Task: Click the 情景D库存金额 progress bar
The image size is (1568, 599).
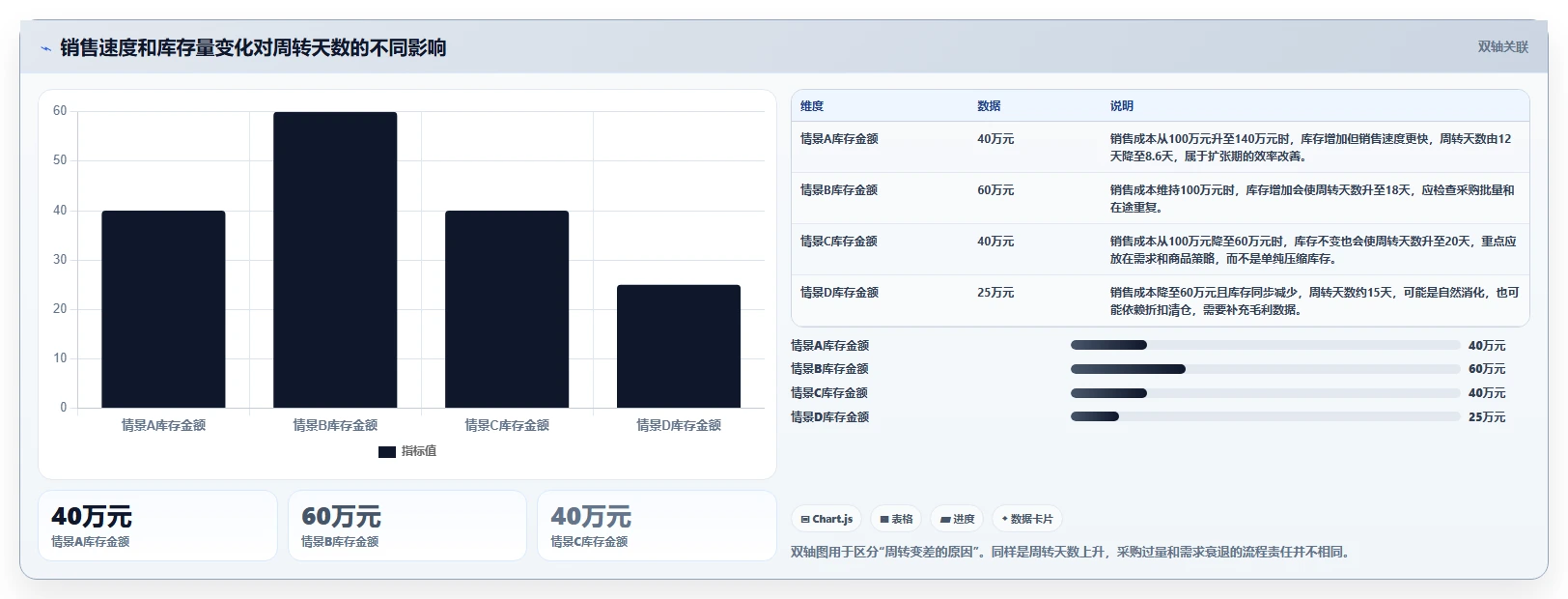Action: tap(1265, 417)
